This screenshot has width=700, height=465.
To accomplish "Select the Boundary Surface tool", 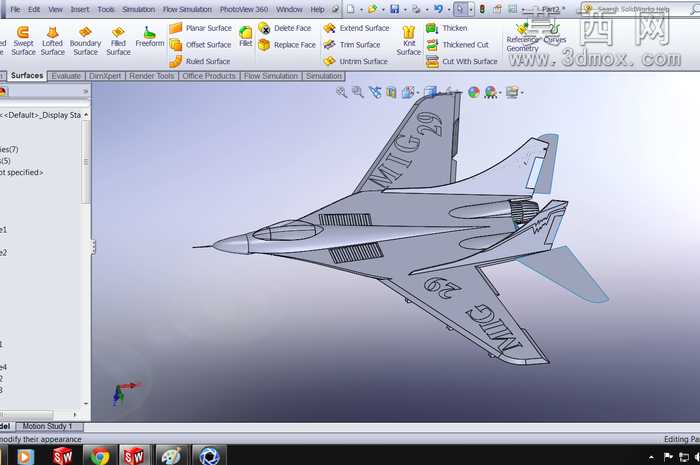I will [x=85, y=41].
